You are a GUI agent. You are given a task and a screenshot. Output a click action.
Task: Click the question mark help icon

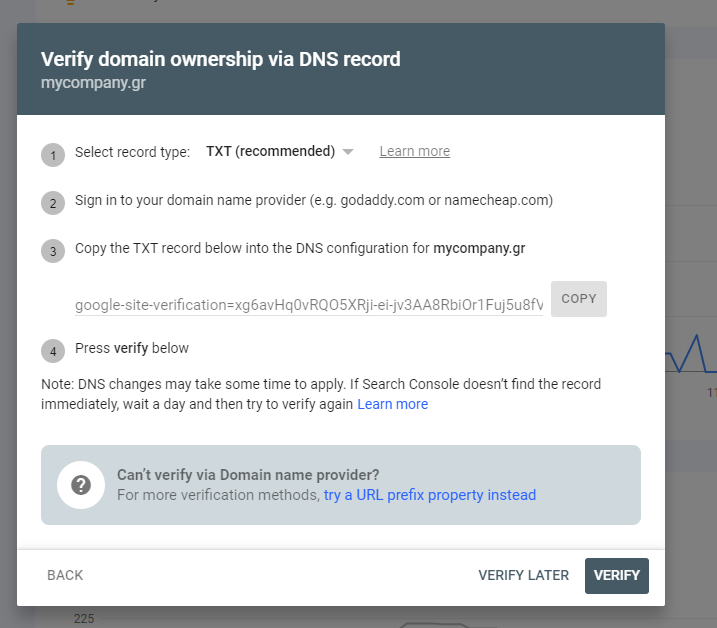pyautogui.click(x=81, y=485)
